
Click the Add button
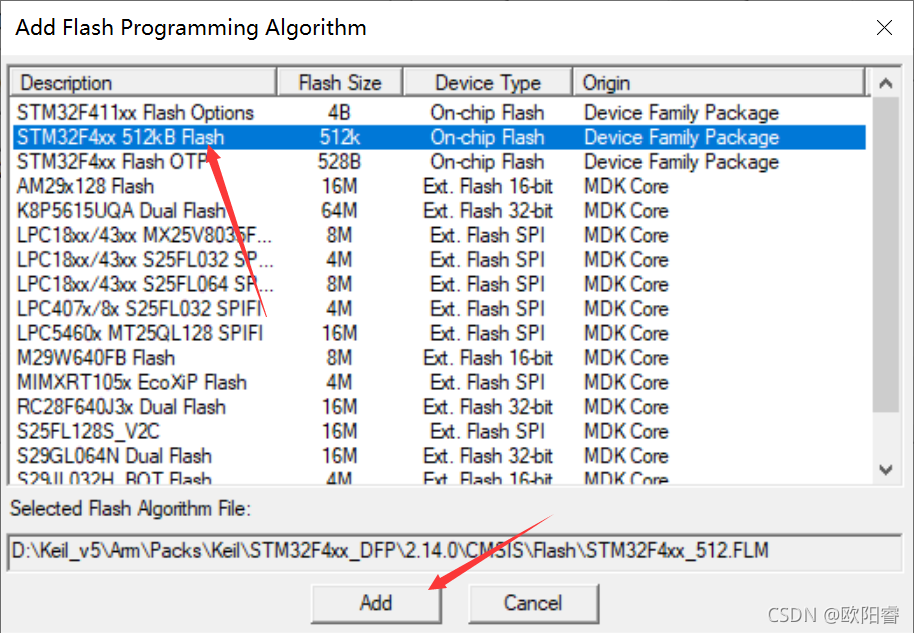tap(376, 603)
